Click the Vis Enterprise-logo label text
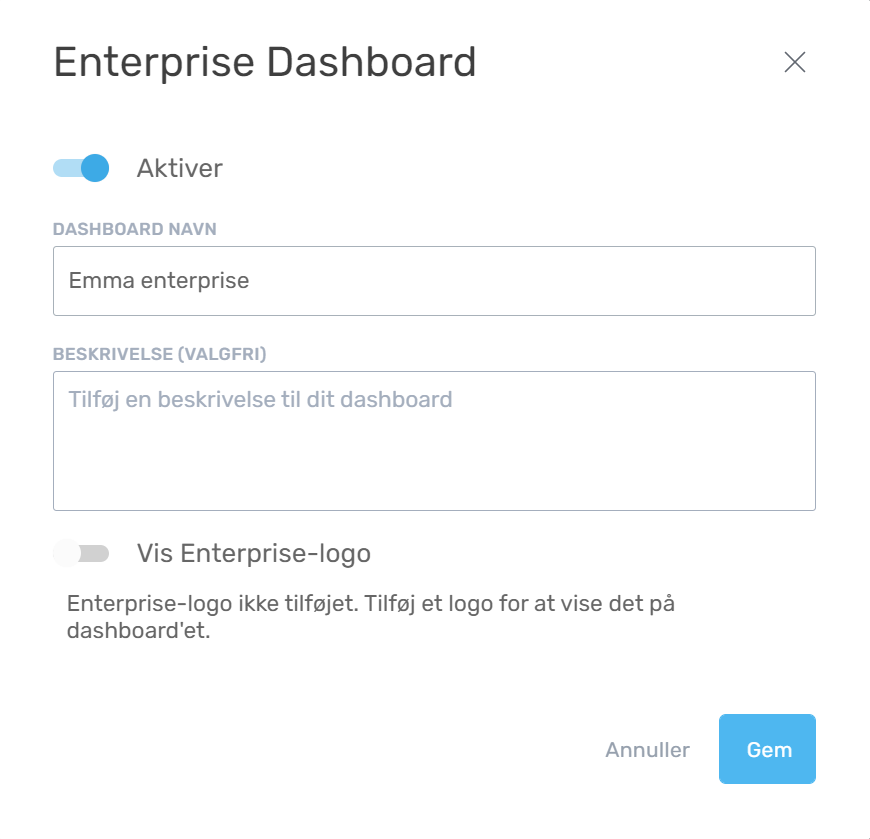870x839 pixels. 253,553
